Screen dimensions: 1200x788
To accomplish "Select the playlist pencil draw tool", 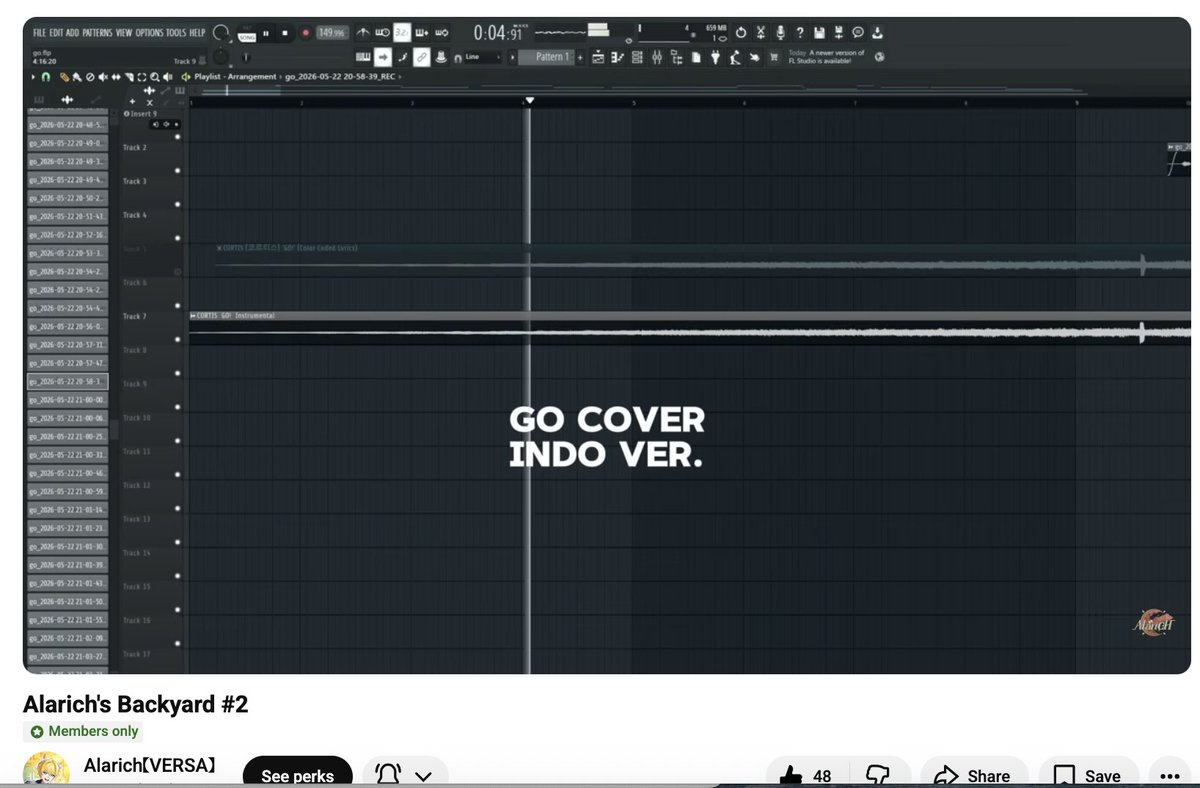I will [63, 77].
